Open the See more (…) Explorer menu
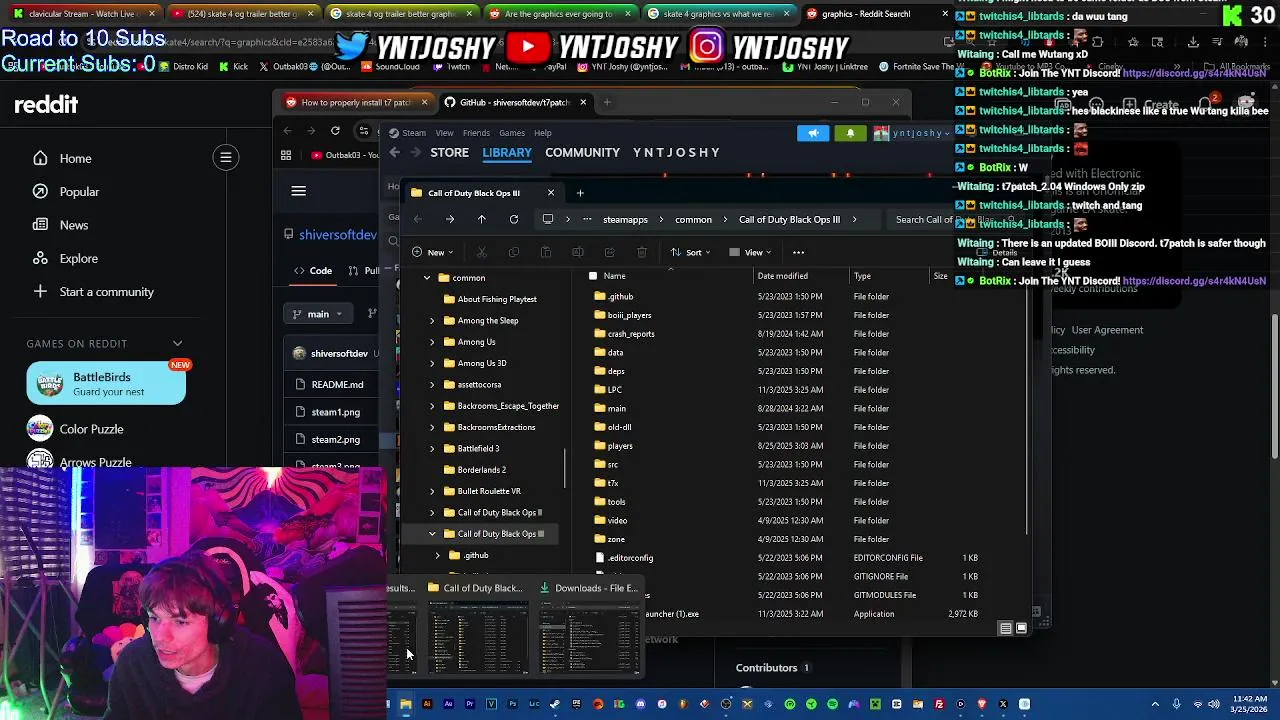The height and width of the screenshot is (720, 1280). click(x=798, y=252)
